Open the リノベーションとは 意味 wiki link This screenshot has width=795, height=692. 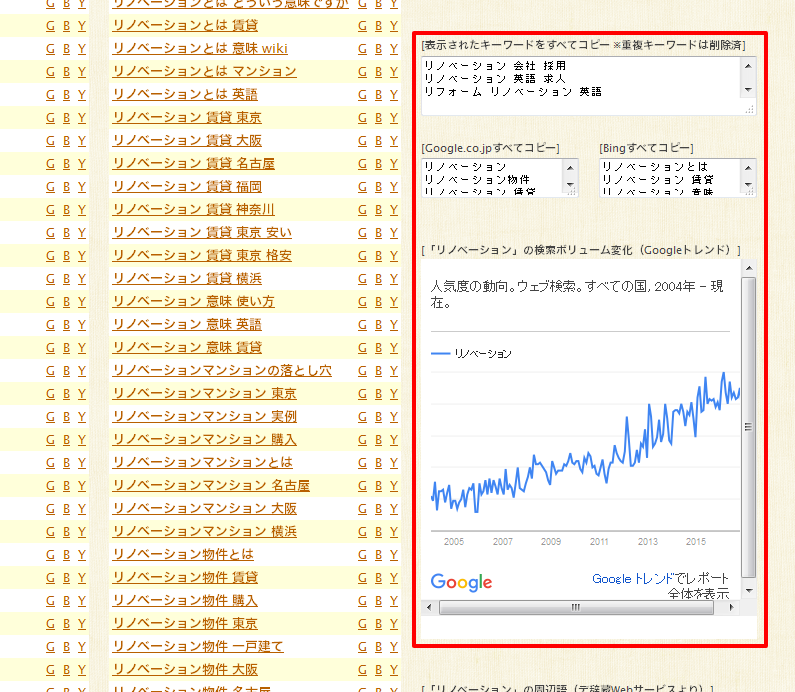[x=200, y=49]
